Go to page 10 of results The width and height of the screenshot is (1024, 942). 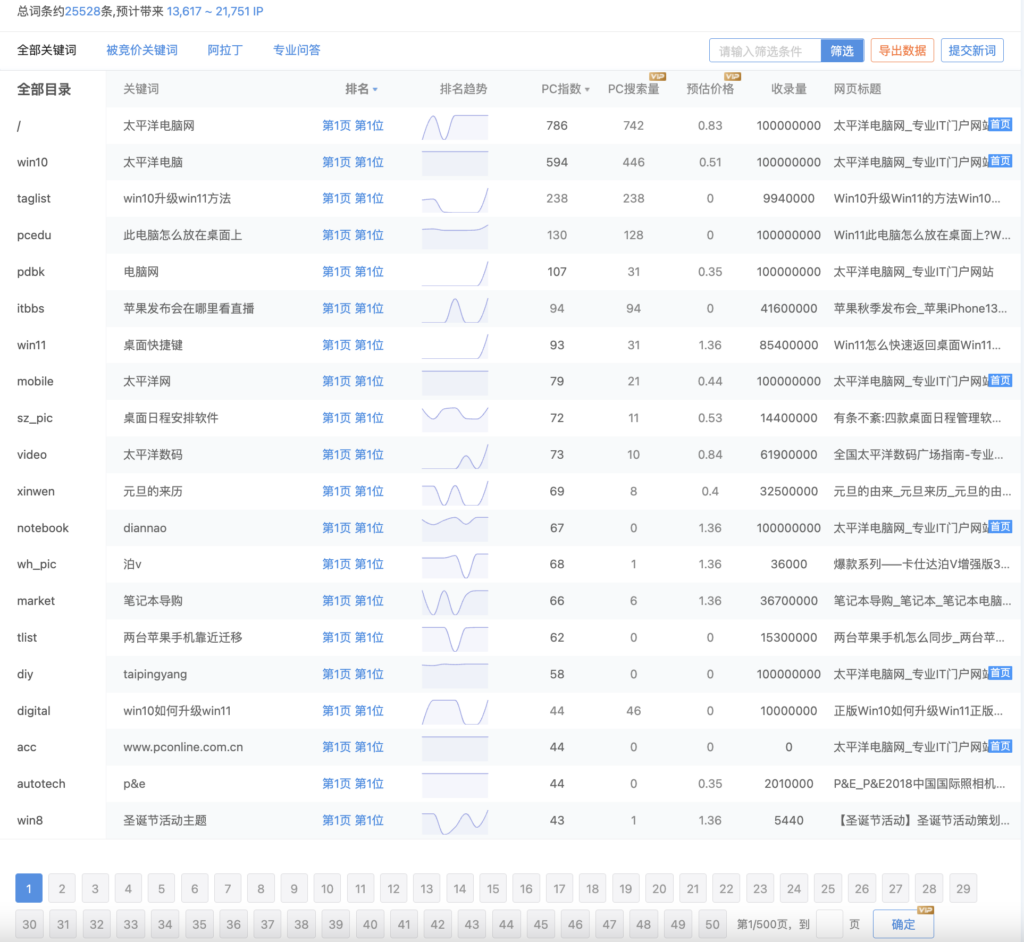(327, 888)
